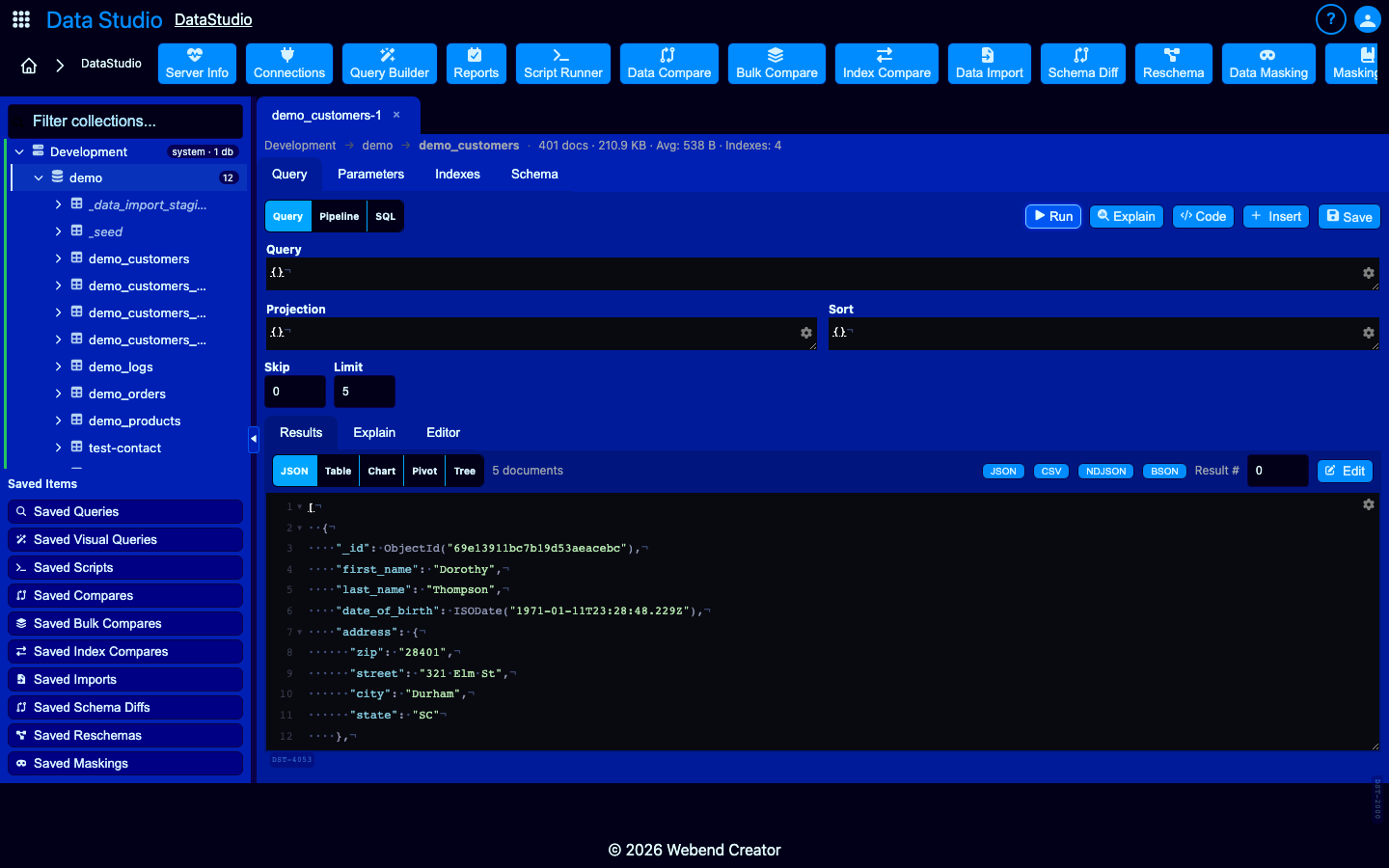Expand the demo_products collection
Screen dimensions: 1389x868
[x=58, y=420]
